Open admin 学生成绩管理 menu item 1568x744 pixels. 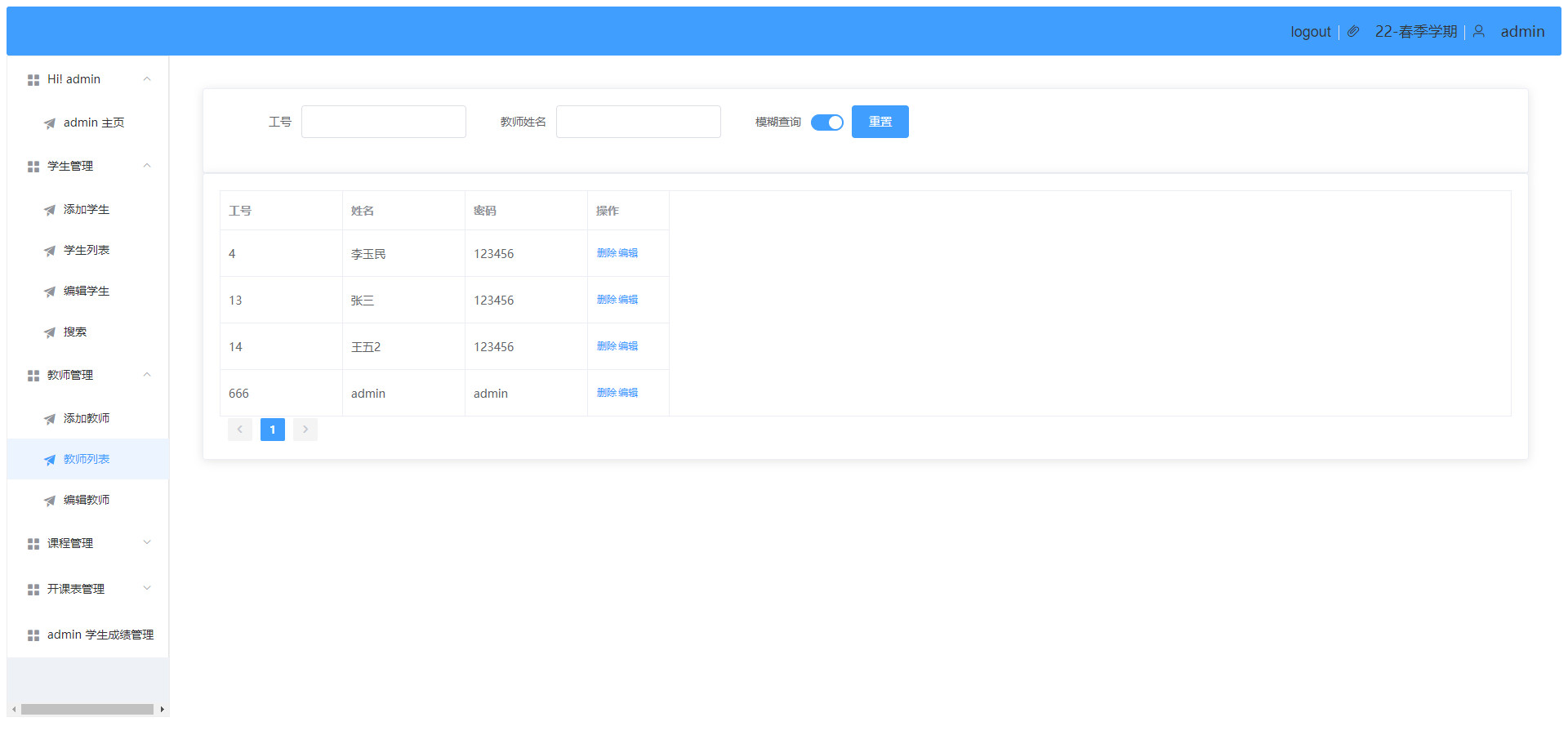pos(88,635)
